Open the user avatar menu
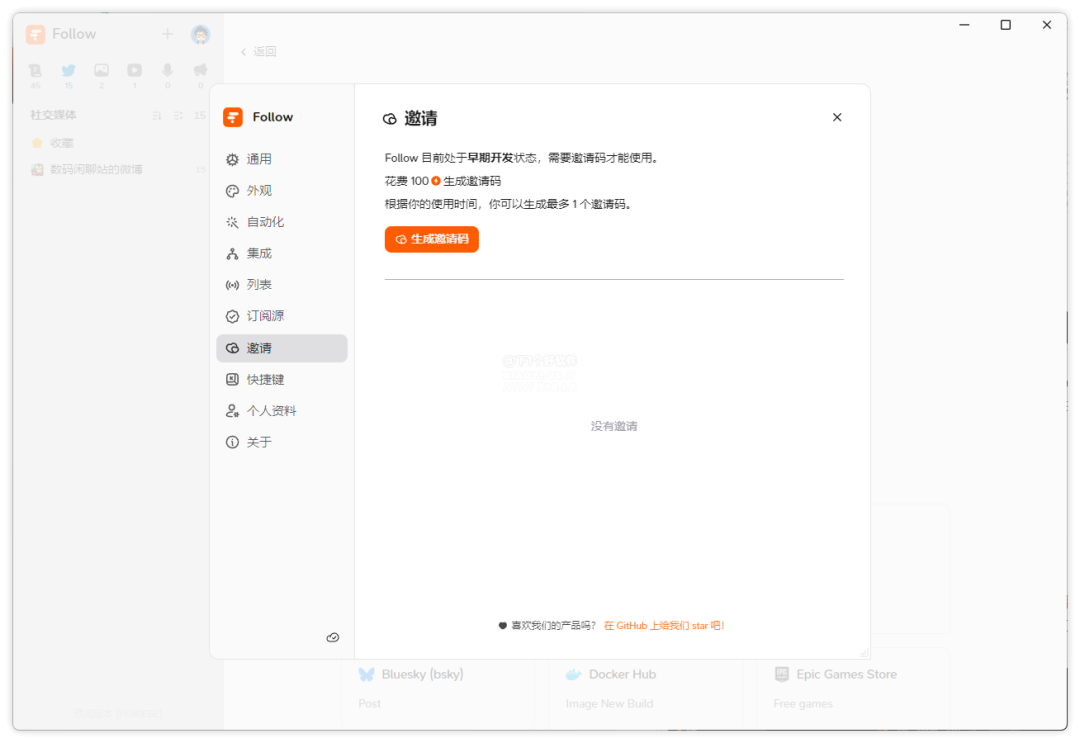This screenshot has height=743, width=1080. 200,34
